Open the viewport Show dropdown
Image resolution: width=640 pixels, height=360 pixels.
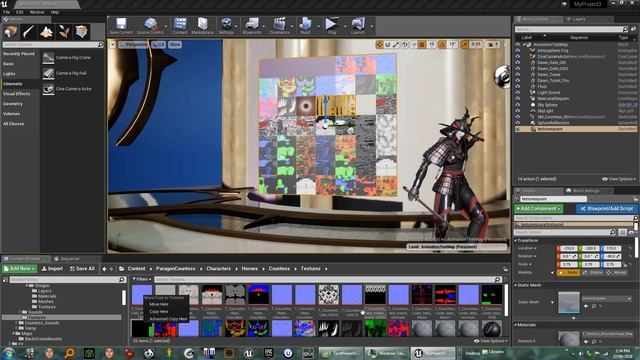[x=175, y=44]
